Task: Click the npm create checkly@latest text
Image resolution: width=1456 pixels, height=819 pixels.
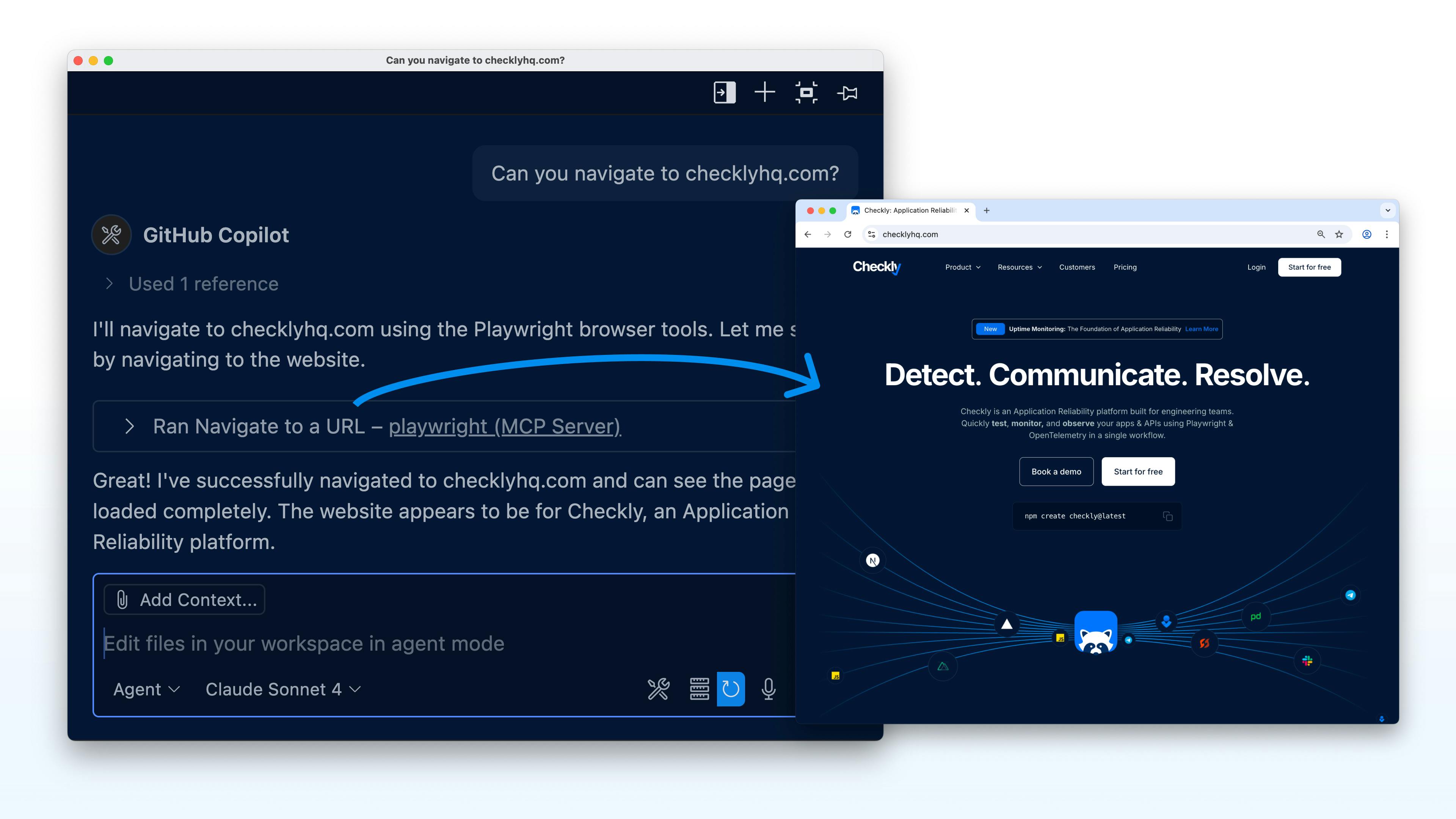Action: click(1075, 516)
